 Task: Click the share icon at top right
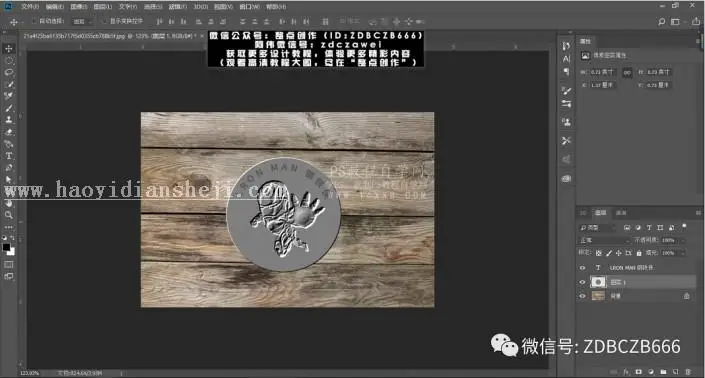coord(696,21)
